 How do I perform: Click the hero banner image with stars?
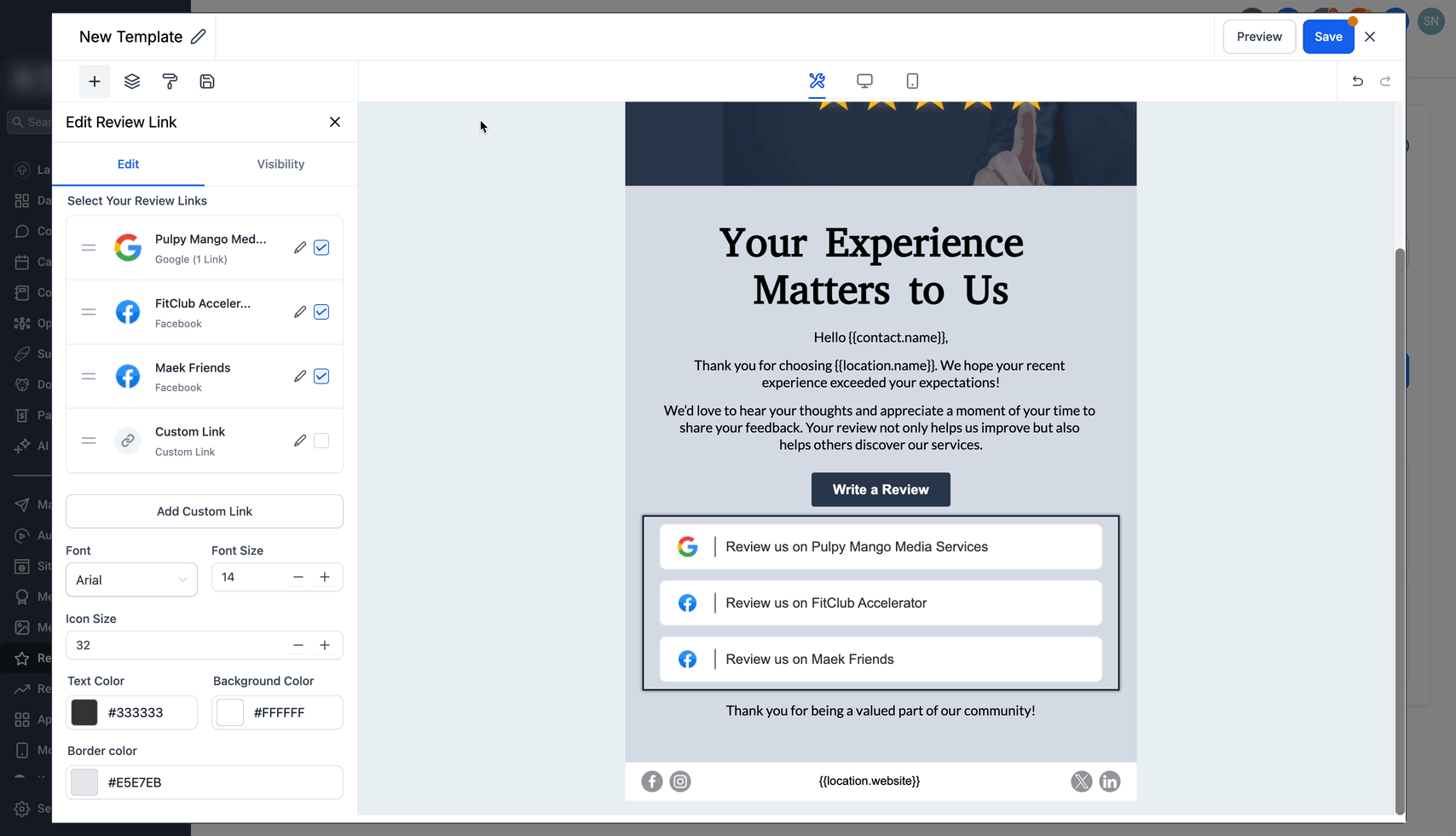(x=881, y=143)
